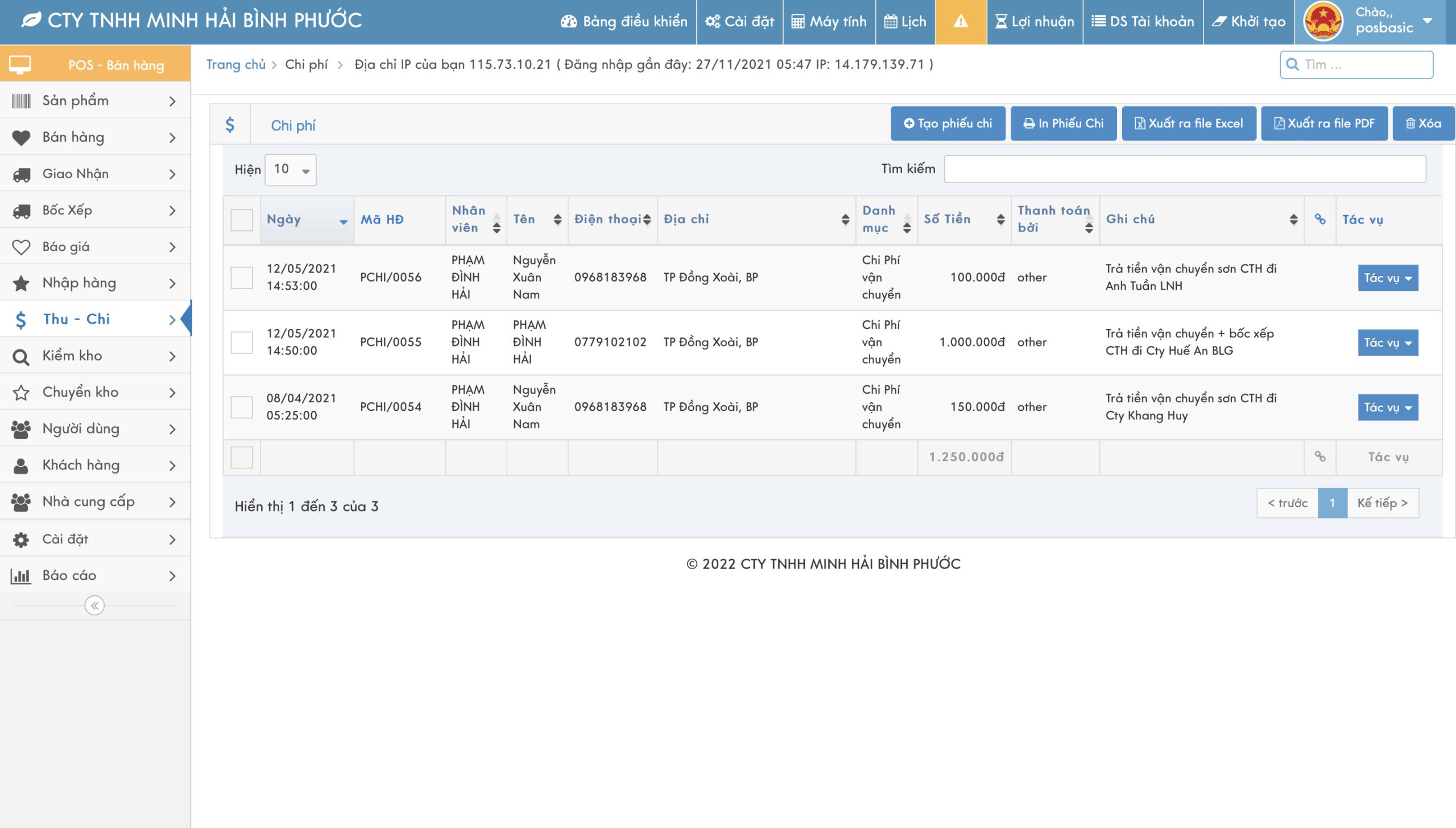
Task: Check the row for PCHI/0054
Action: 242,407
